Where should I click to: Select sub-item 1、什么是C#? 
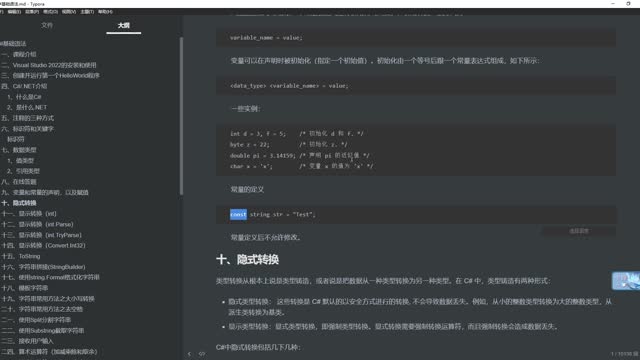24,97
